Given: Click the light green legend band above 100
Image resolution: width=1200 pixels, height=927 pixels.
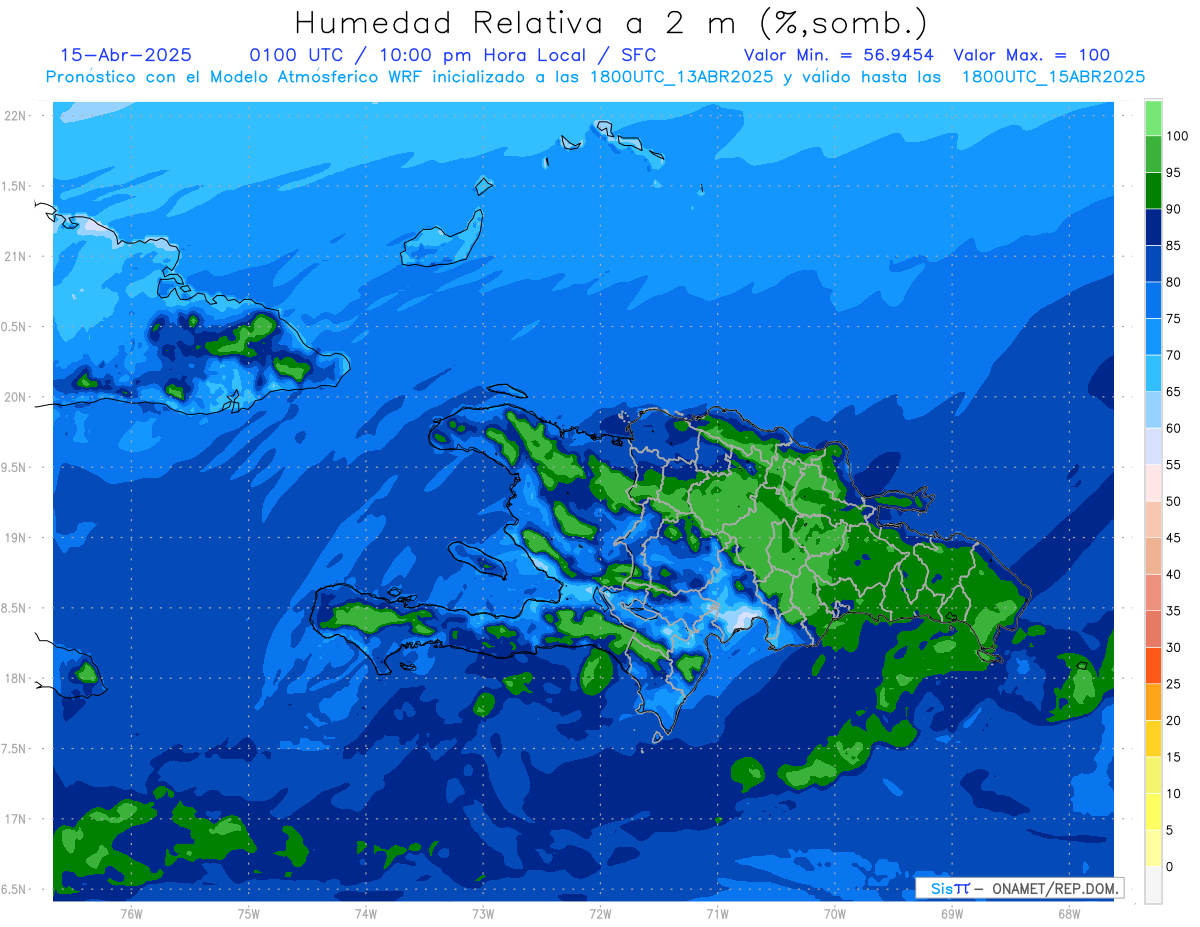Looking at the screenshot, I should pos(1153,118).
